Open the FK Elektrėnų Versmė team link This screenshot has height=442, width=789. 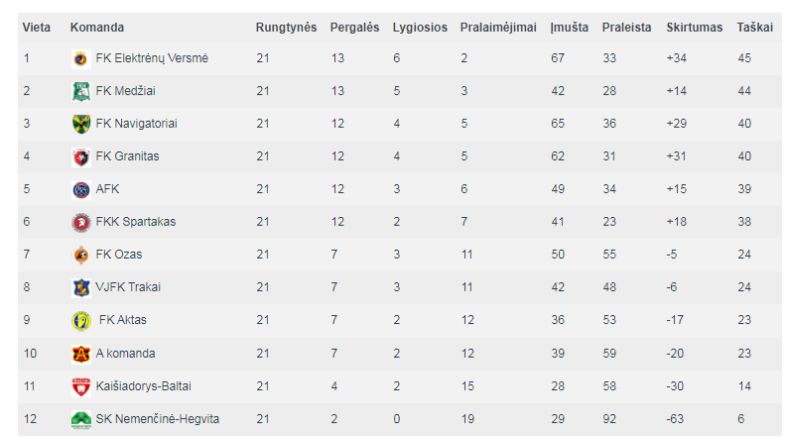click(151, 58)
